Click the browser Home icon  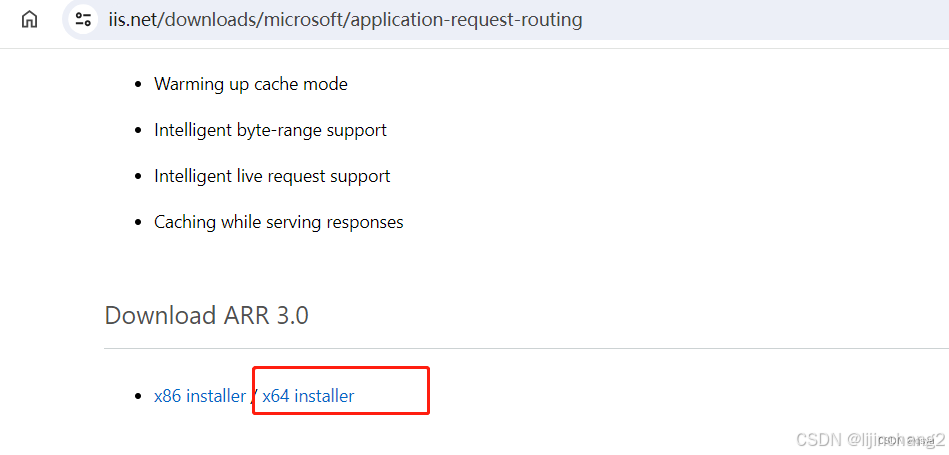30,19
